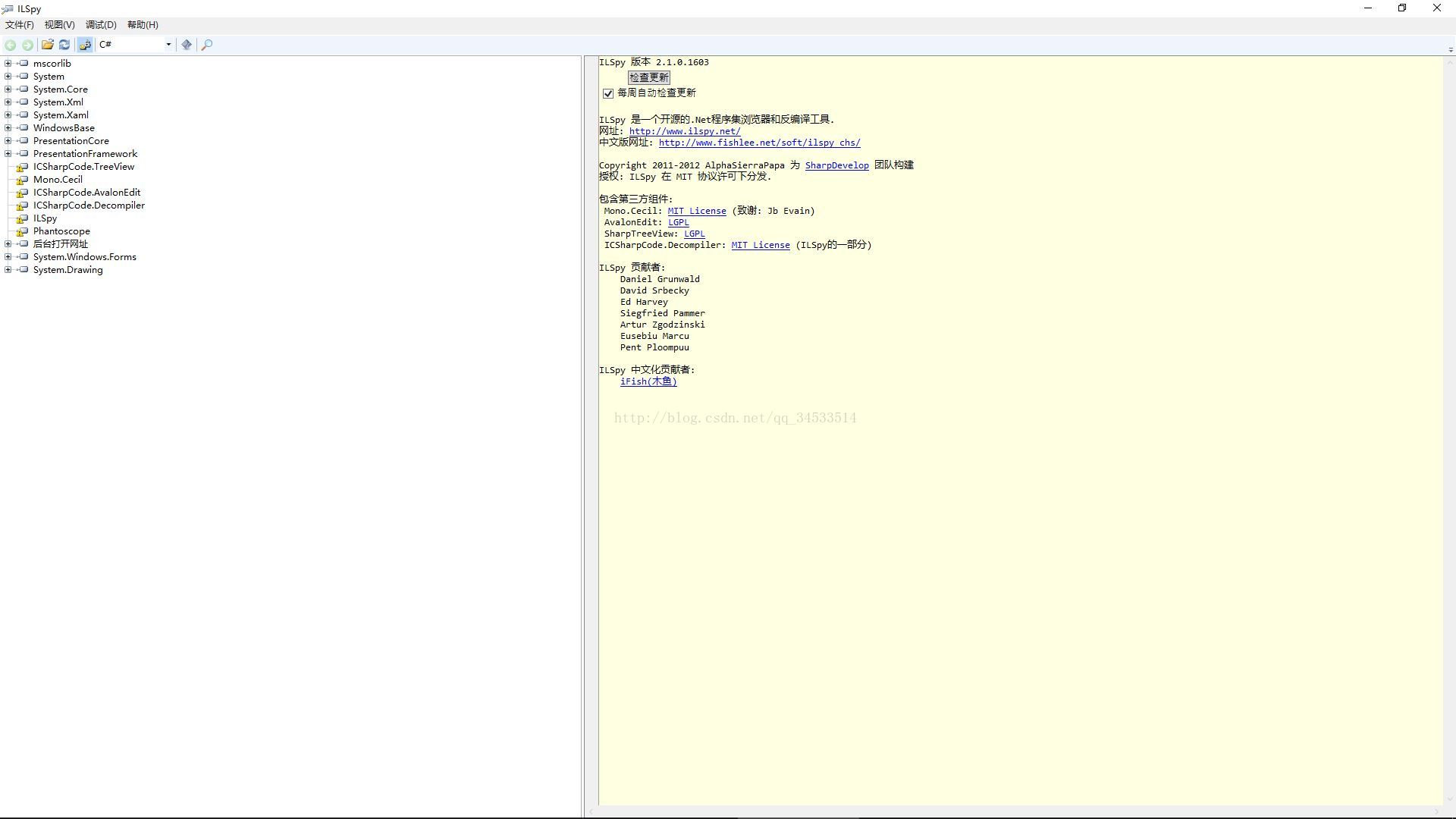
Task: Expand the PresentationFramework assembly node
Action: coord(8,154)
